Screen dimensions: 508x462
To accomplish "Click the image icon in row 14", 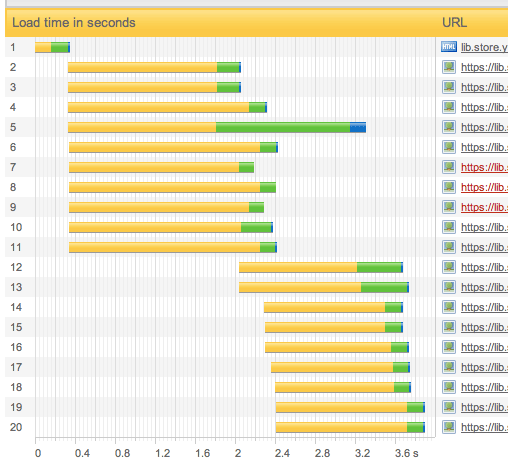I will 449,307.
